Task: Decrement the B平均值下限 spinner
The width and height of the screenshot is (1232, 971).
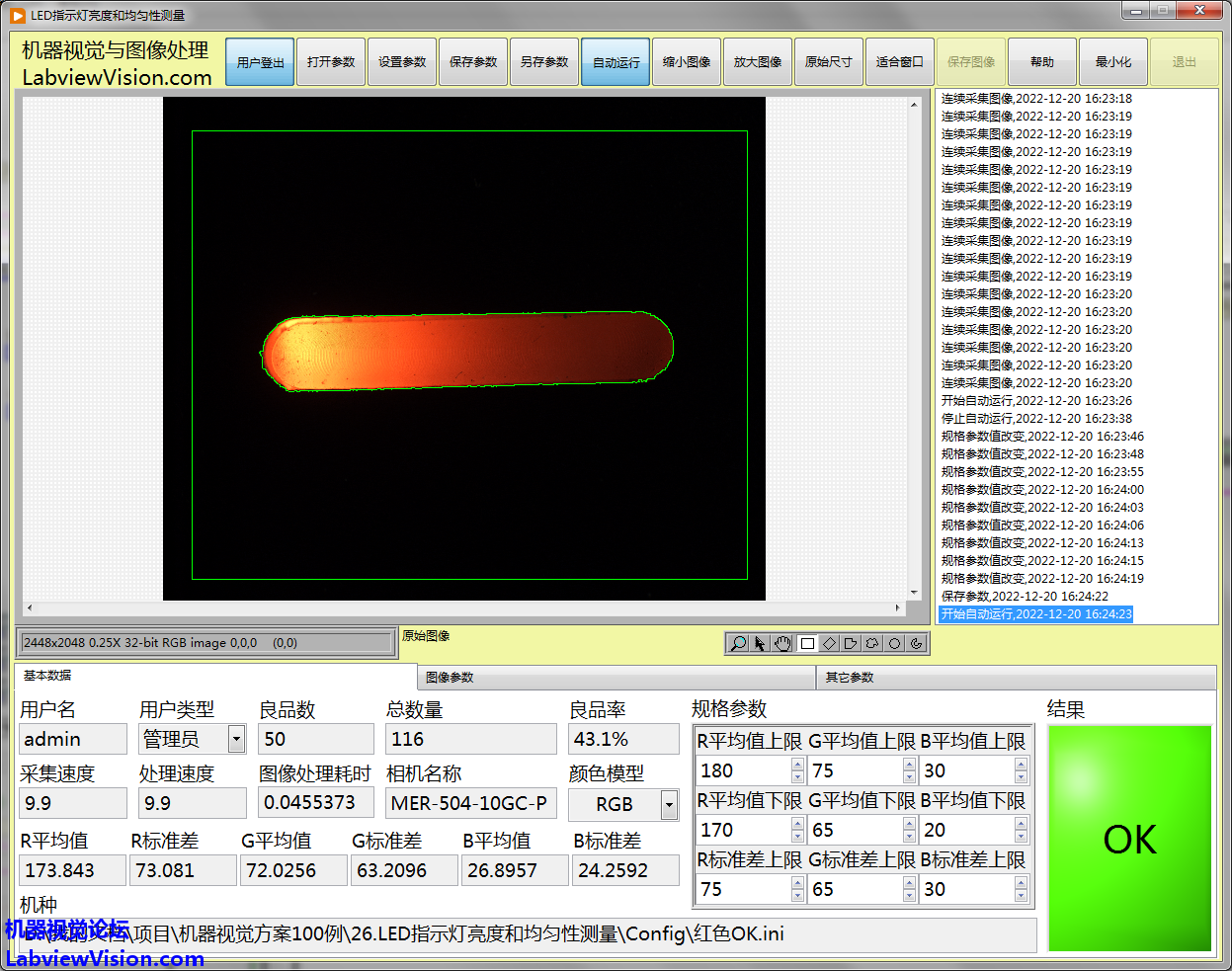Action: coord(1021,837)
